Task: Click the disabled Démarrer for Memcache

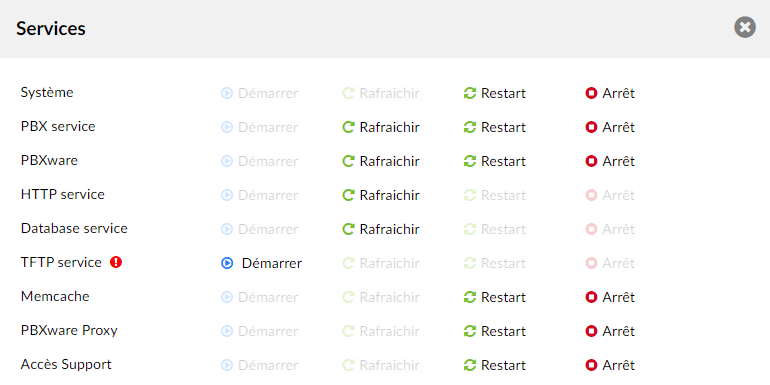Action: coord(259,297)
